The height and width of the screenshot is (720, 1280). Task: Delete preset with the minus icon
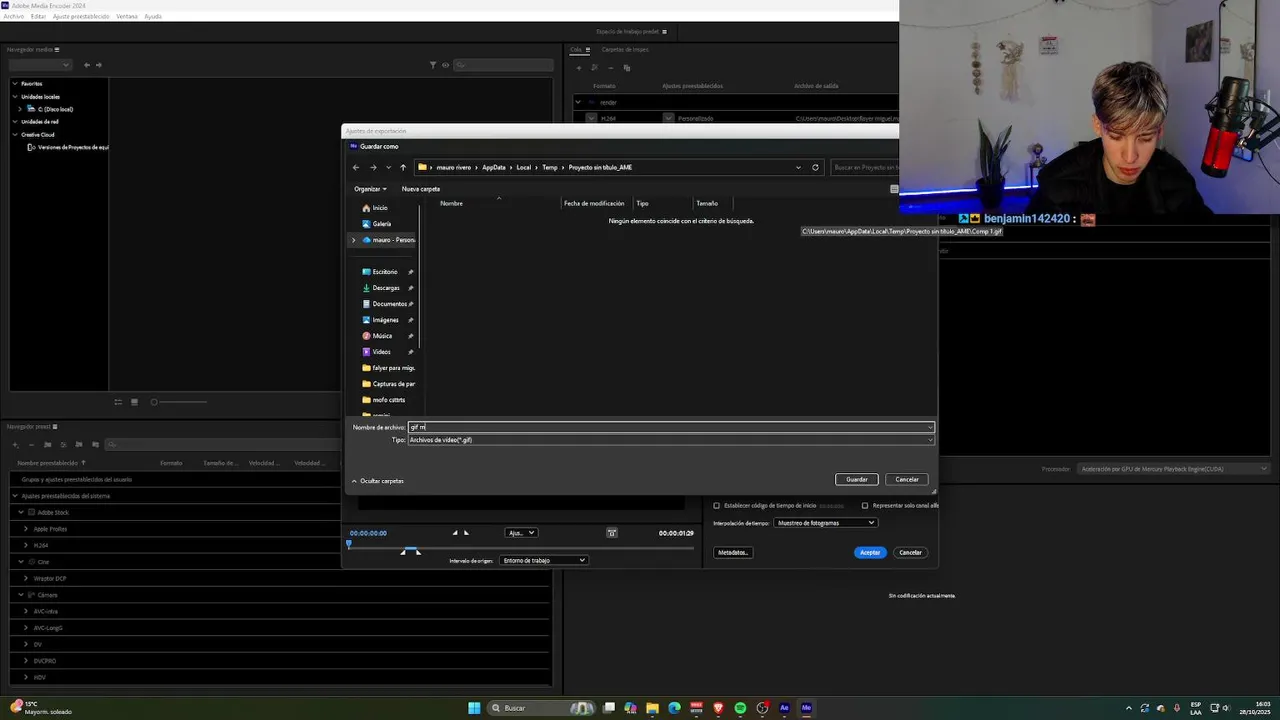[x=31, y=444]
